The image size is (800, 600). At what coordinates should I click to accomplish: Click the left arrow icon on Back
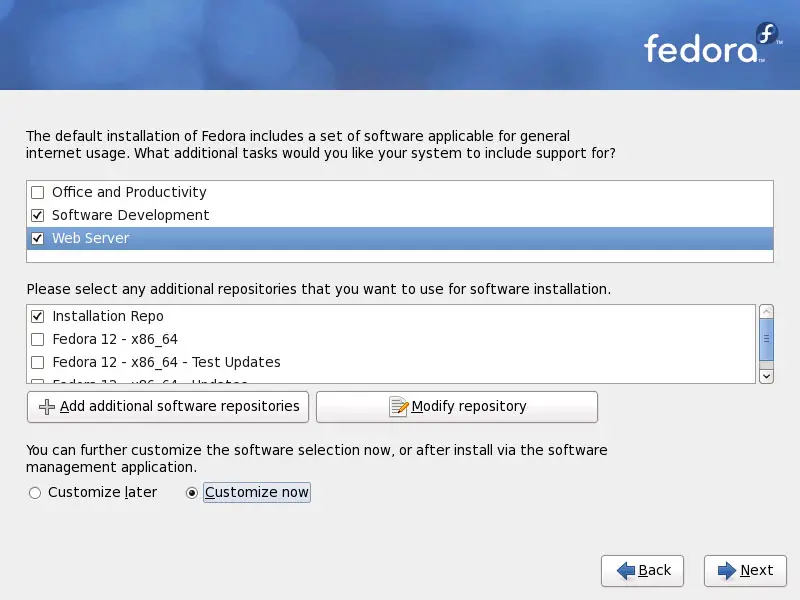[626, 570]
